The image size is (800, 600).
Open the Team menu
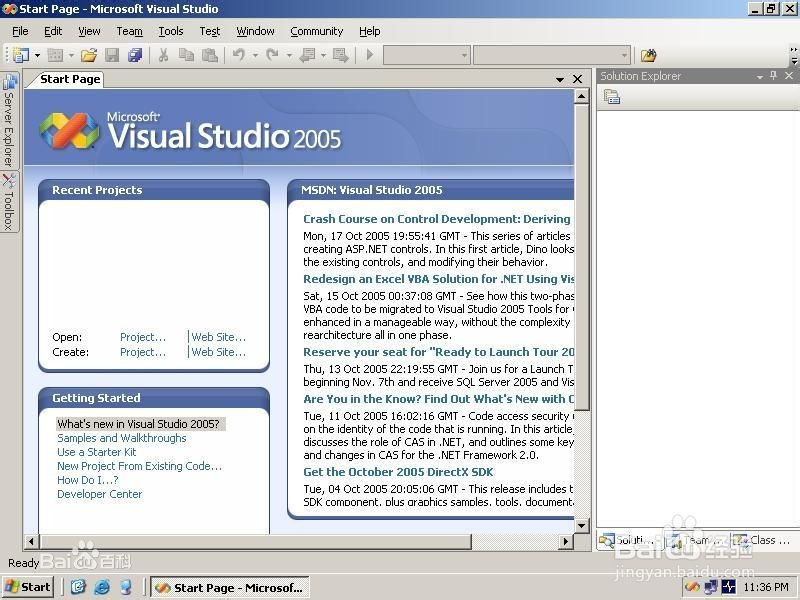tap(130, 31)
